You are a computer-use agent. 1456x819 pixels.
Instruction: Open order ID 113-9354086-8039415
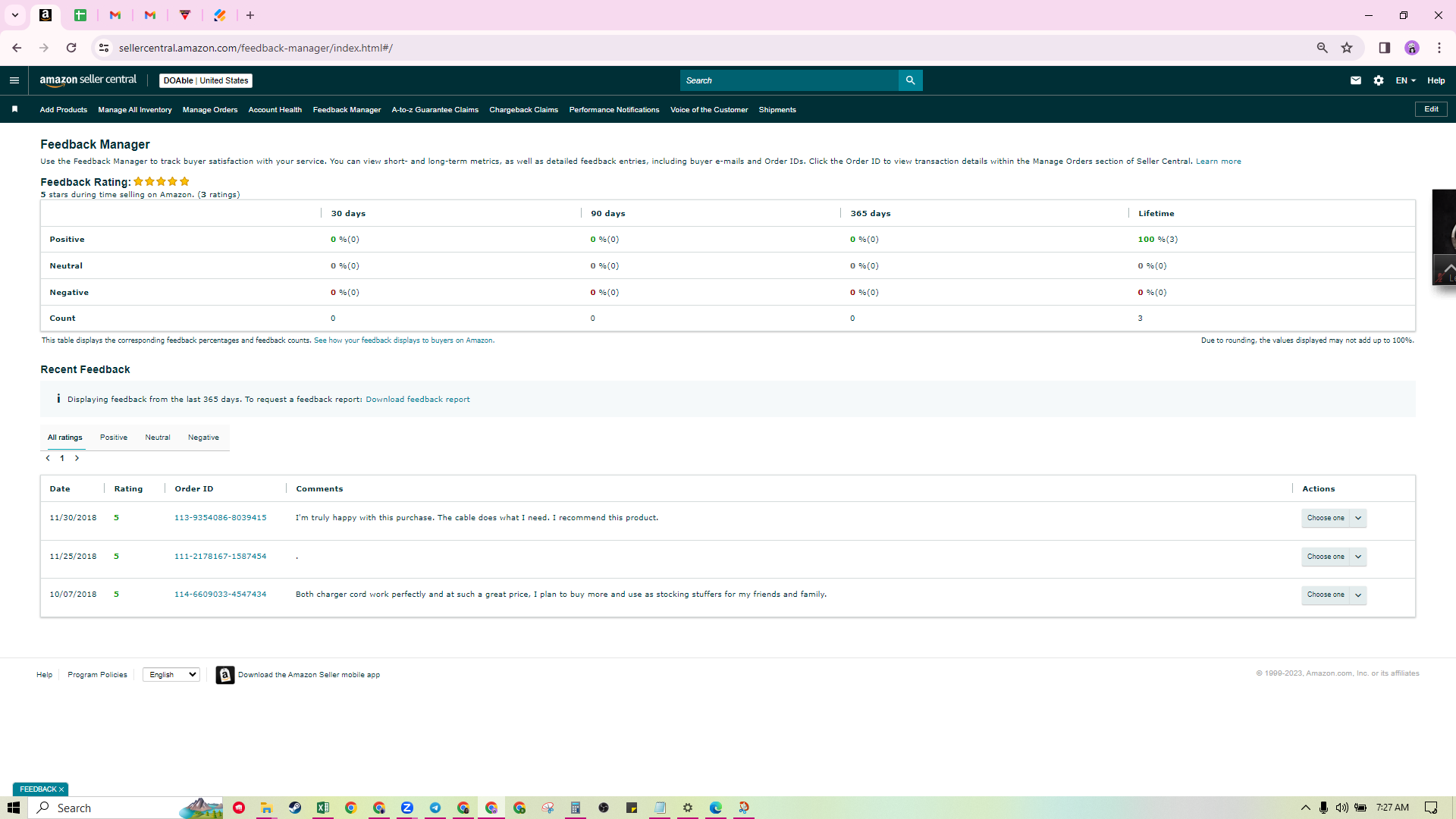point(221,518)
